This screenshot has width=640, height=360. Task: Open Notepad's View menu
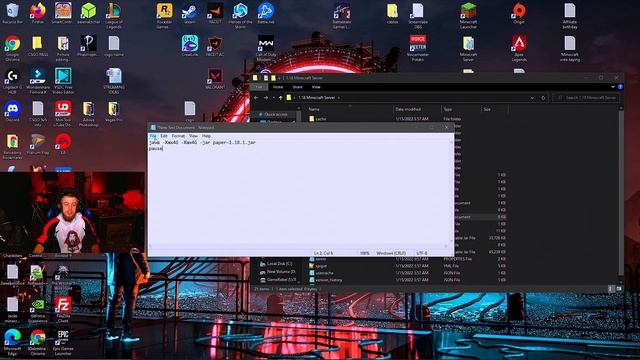click(193, 136)
